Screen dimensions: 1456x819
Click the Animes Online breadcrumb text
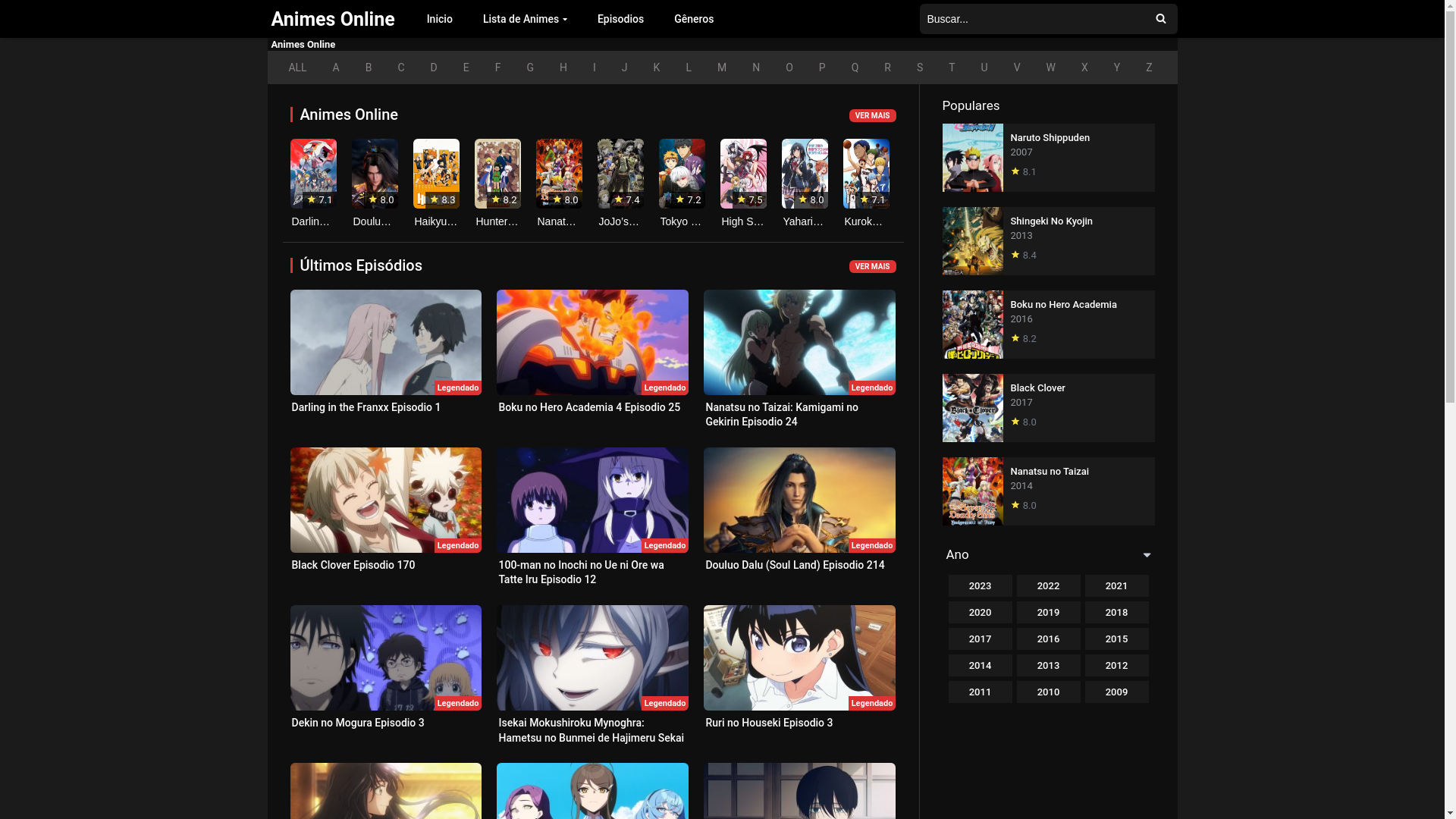303,45
